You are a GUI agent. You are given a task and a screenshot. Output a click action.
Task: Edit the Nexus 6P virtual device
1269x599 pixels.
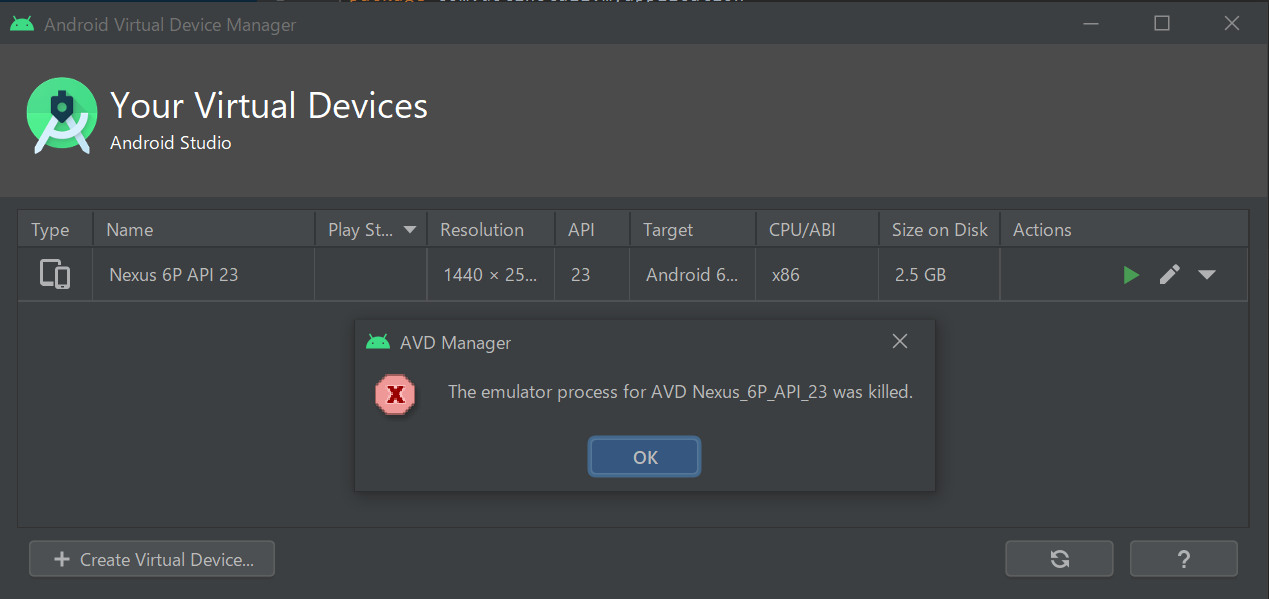[x=1169, y=274]
